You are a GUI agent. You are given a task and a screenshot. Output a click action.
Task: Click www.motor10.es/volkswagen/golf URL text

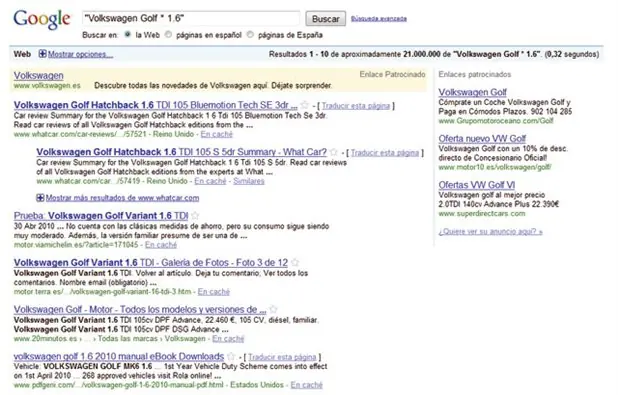point(495,168)
